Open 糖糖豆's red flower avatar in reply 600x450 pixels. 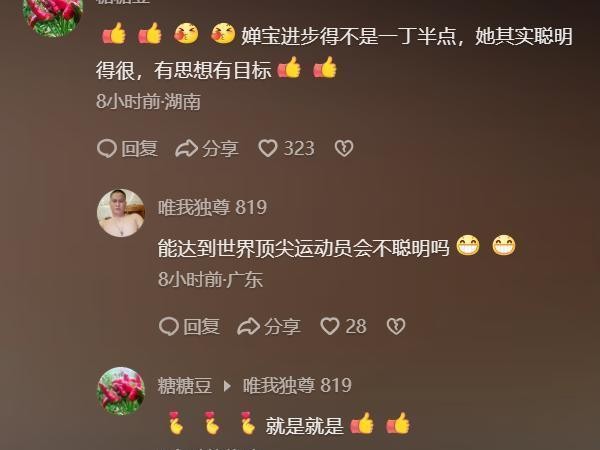coord(121,391)
